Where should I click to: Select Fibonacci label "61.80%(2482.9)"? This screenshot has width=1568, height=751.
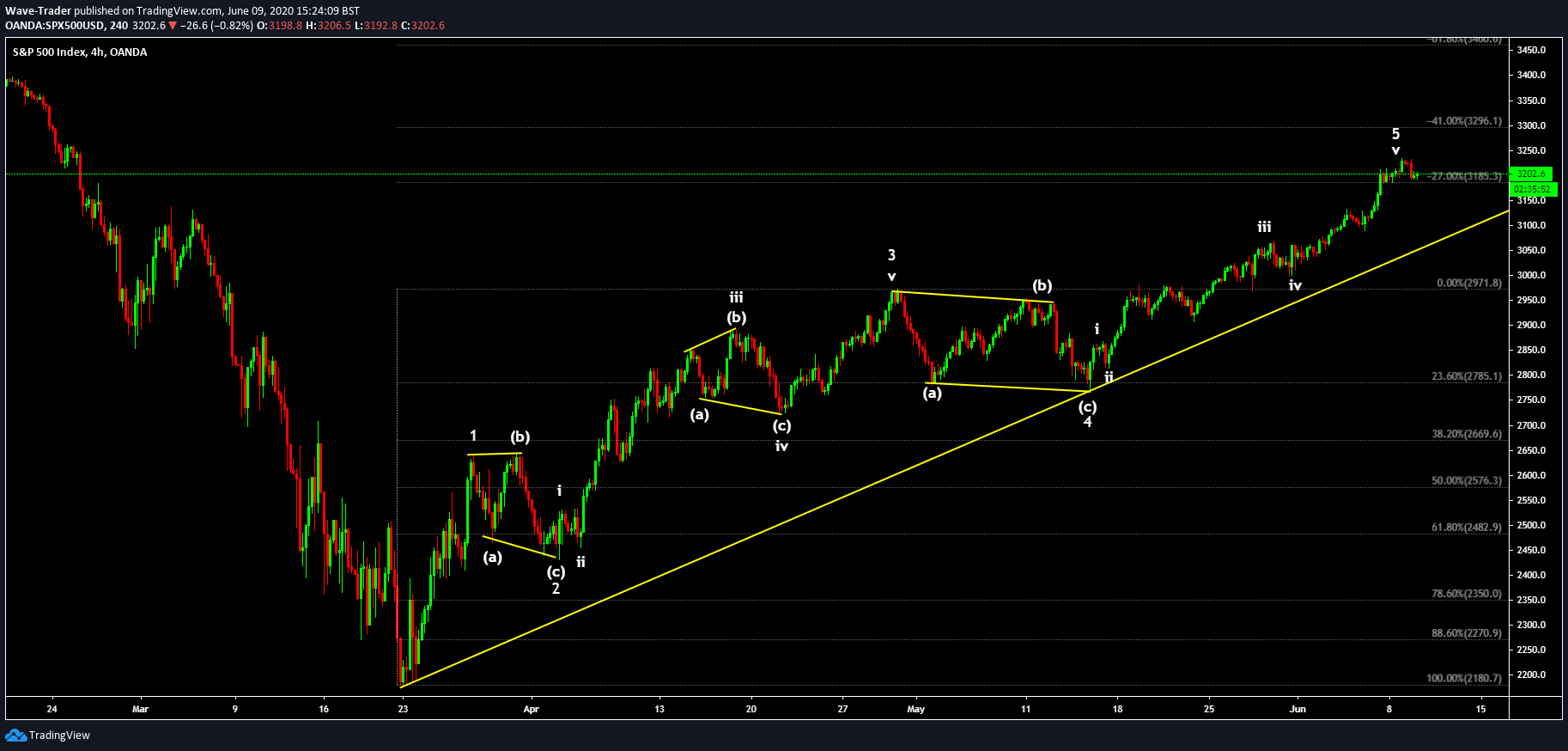[x=1467, y=527]
